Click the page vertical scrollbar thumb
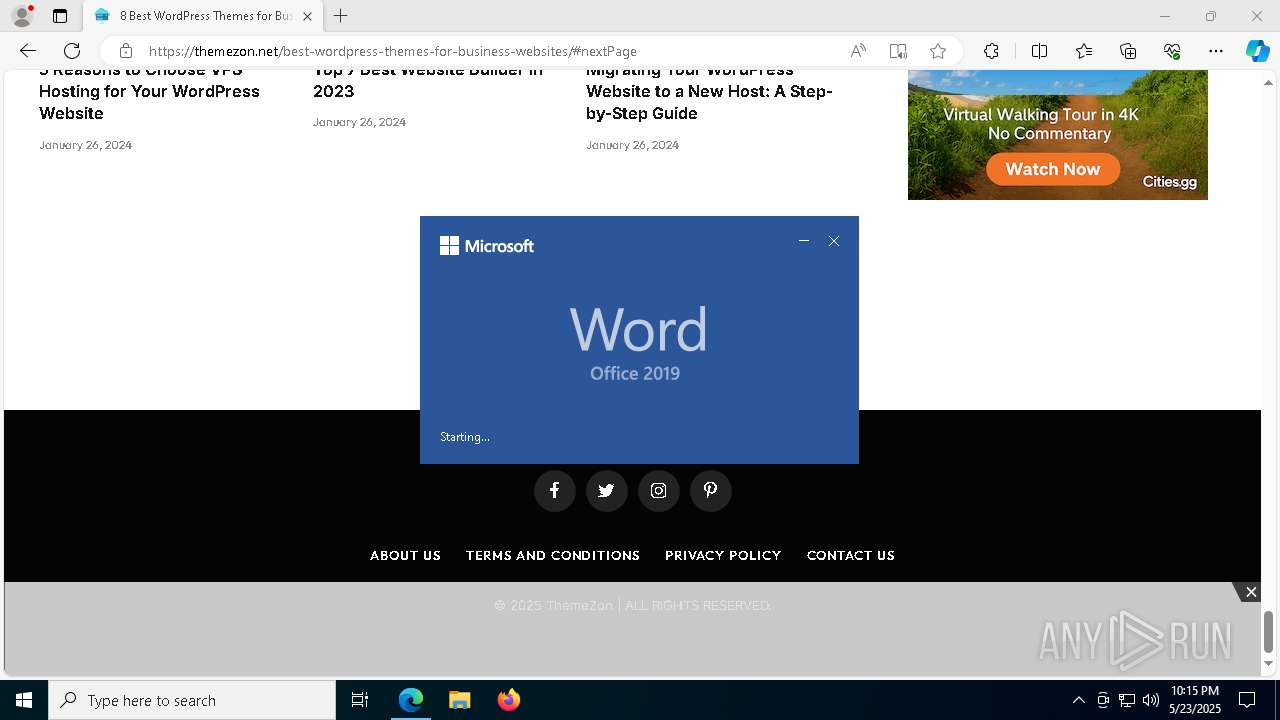Screen dimensions: 1280x720 coord(1268,631)
